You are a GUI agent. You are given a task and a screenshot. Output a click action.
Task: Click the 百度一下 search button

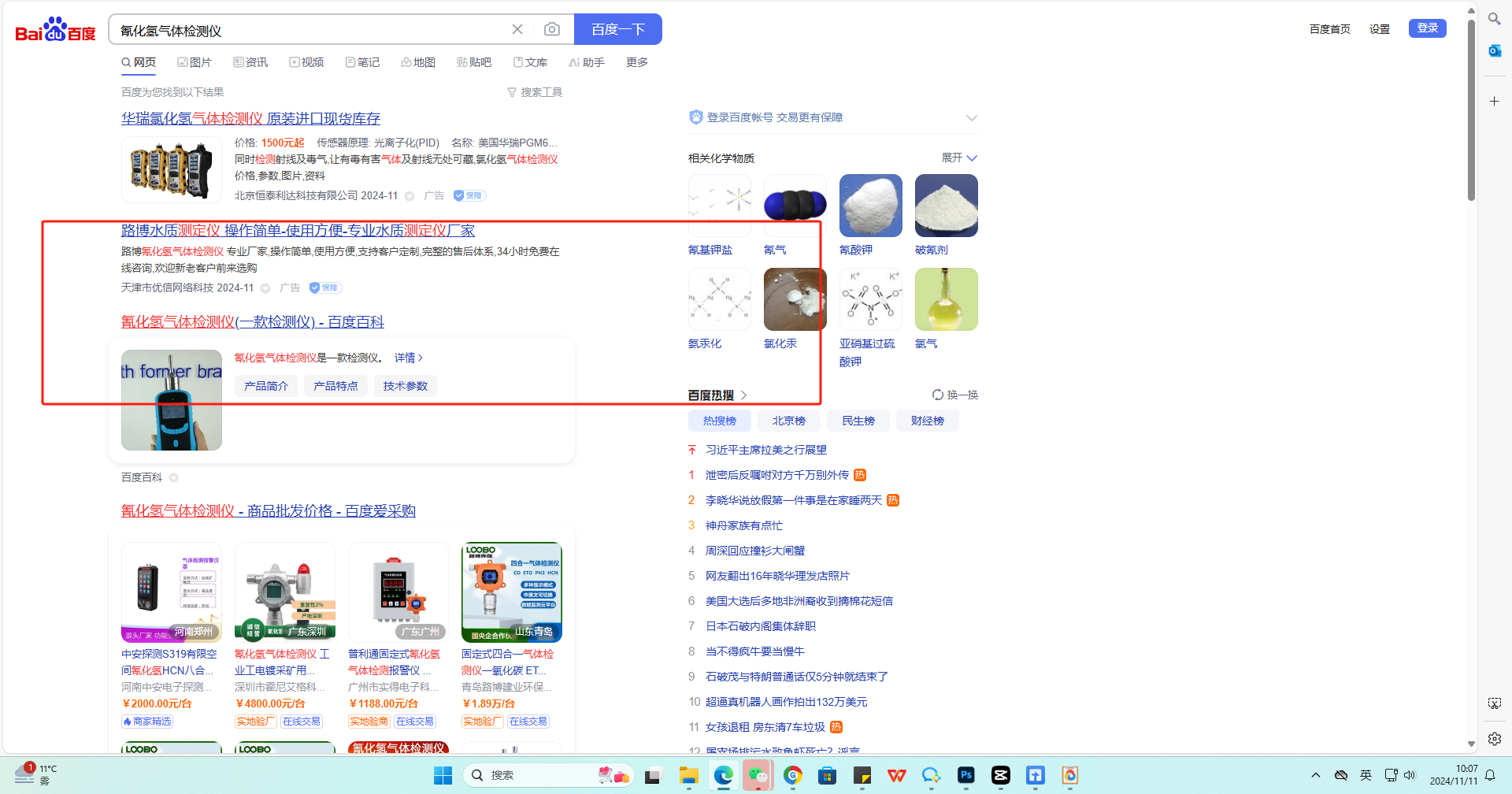[x=618, y=29]
